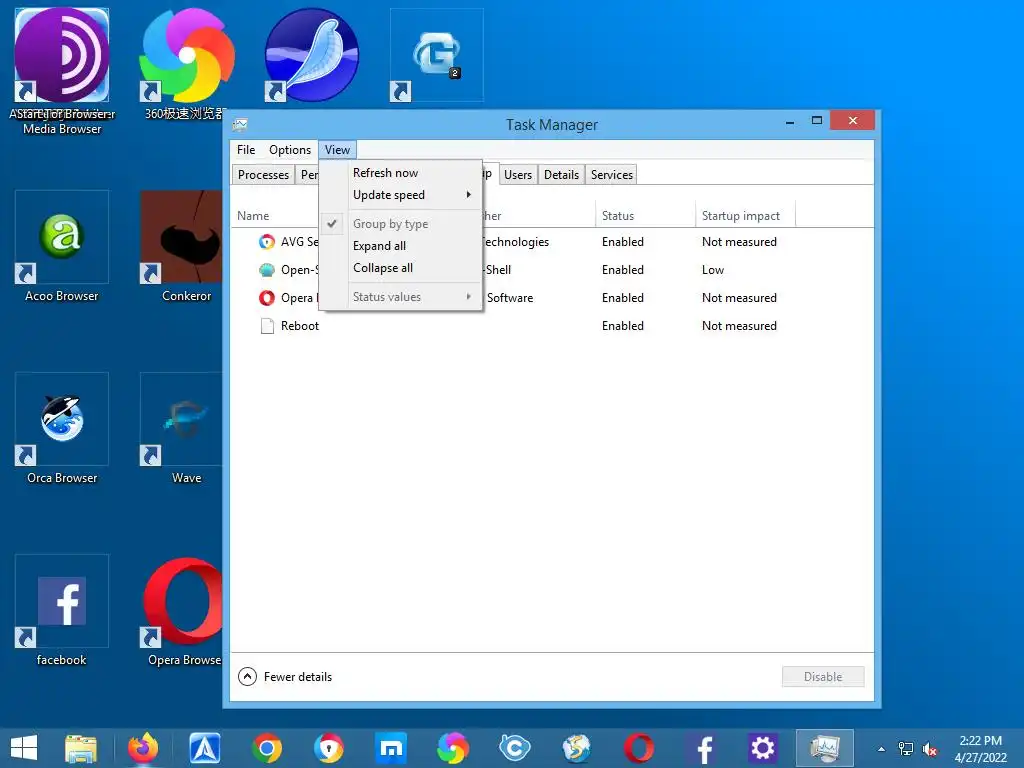The height and width of the screenshot is (768, 1024).
Task: Open the File menu
Action: coord(246,150)
